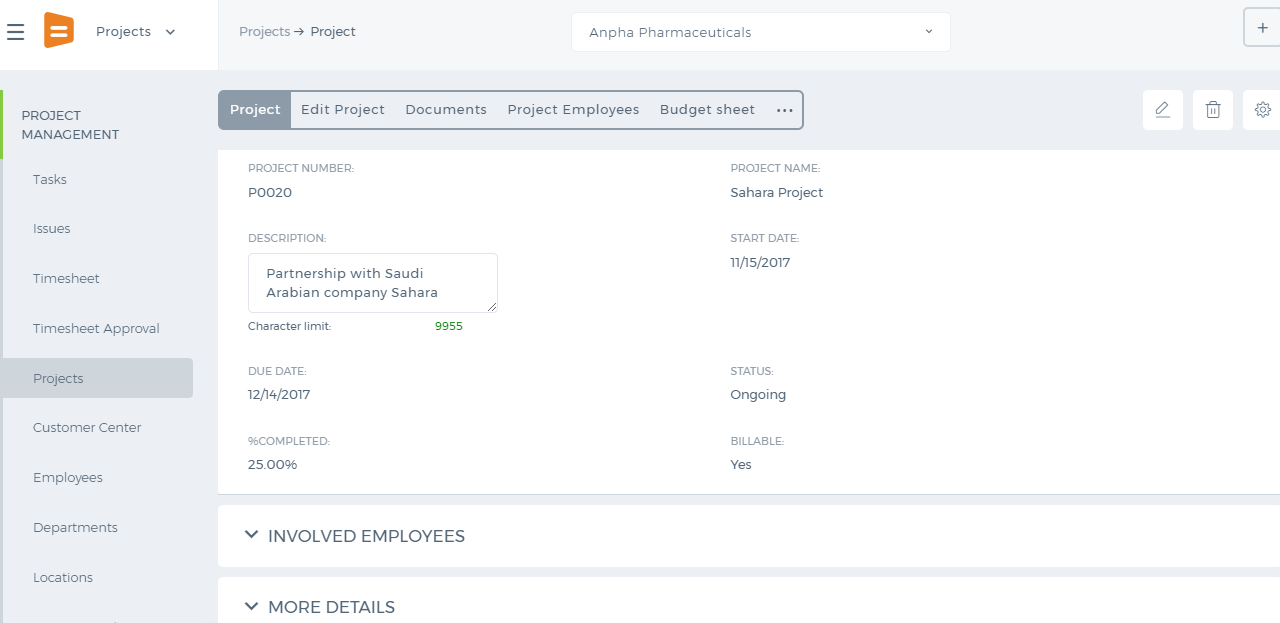
Task: Click inside the Description text box
Action: click(373, 283)
